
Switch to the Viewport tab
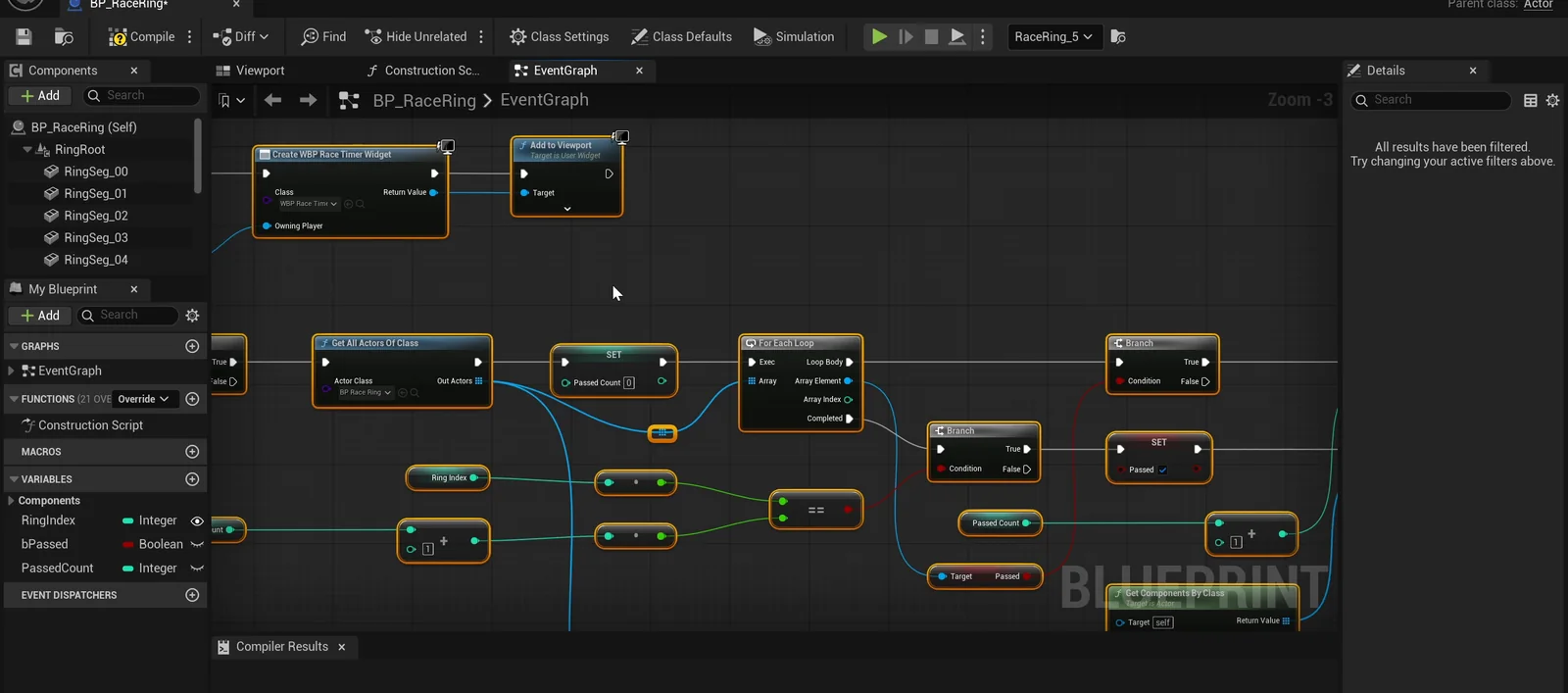[250, 71]
